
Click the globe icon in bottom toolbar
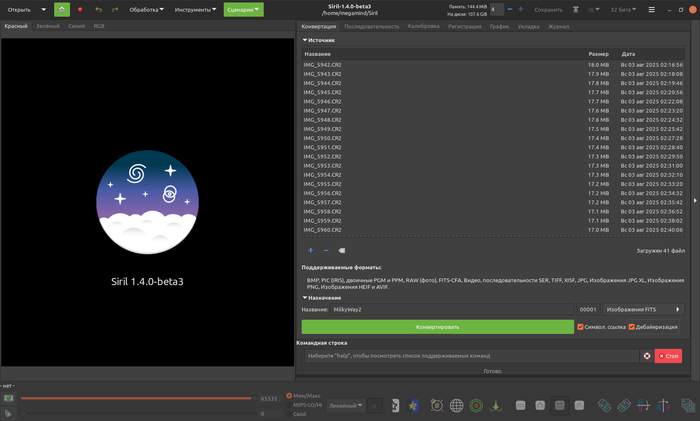point(457,405)
